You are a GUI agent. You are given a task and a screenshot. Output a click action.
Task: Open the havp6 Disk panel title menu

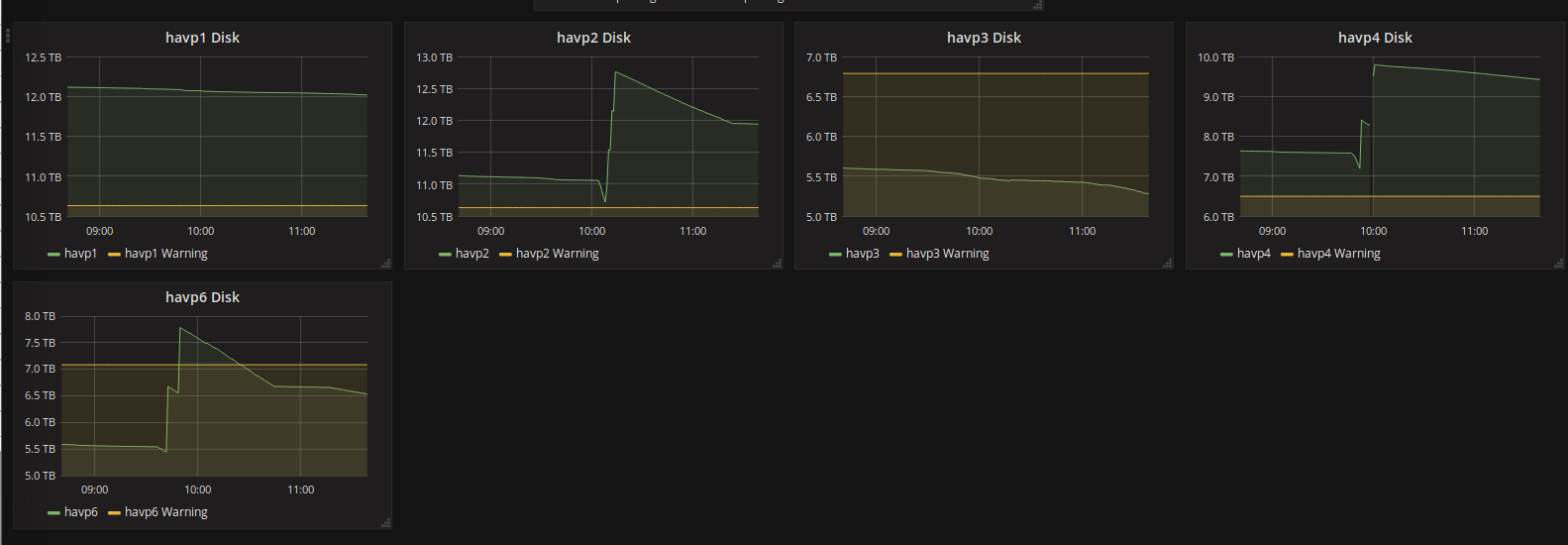point(202,297)
